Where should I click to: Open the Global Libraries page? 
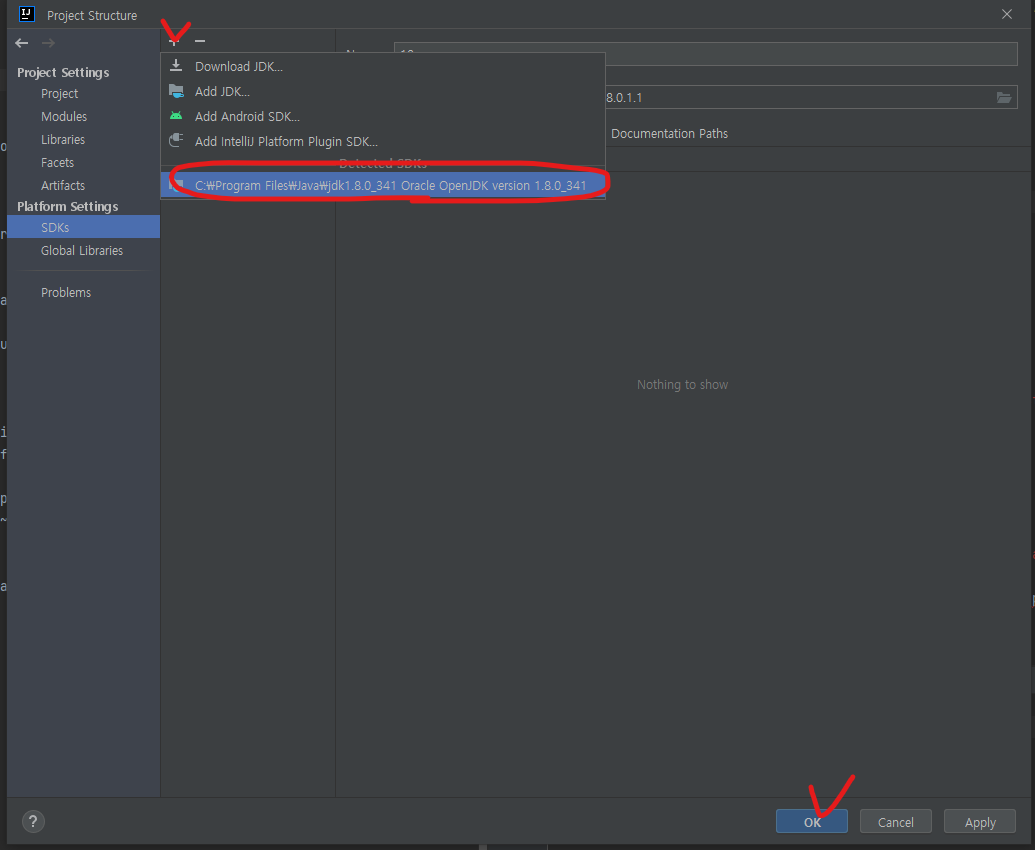click(82, 251)
